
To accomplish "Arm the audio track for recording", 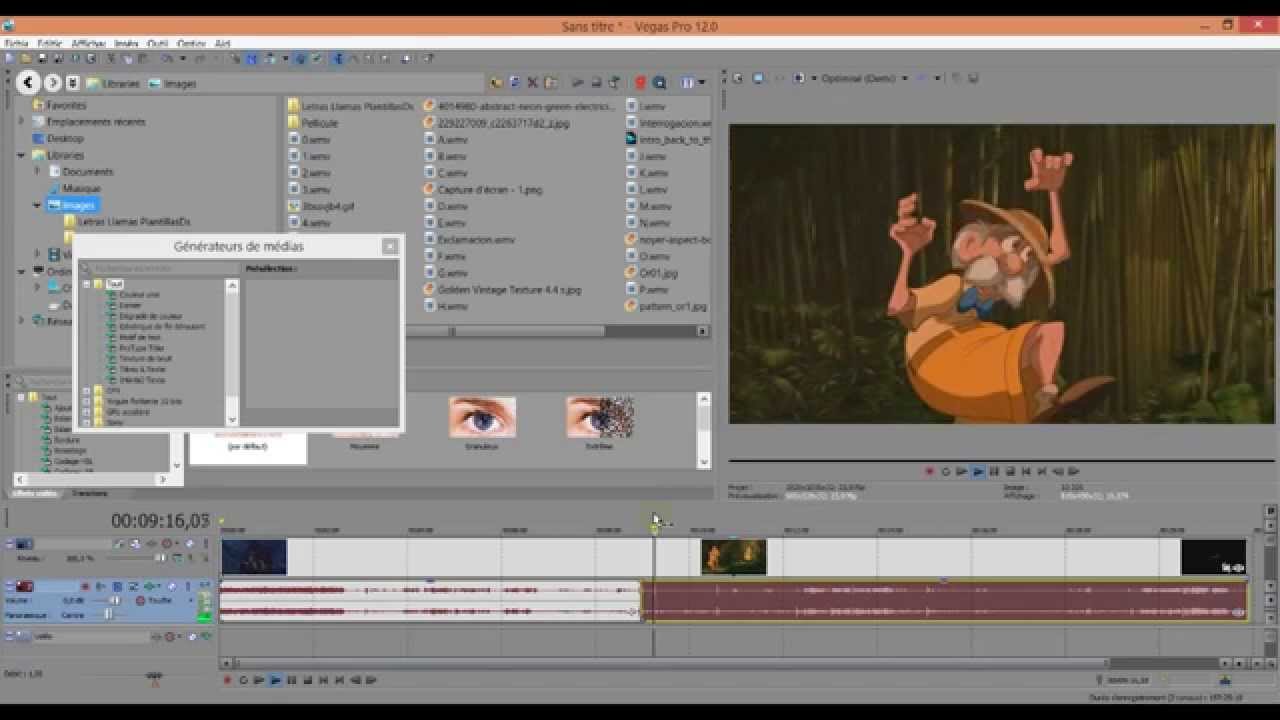I will 85,586.
